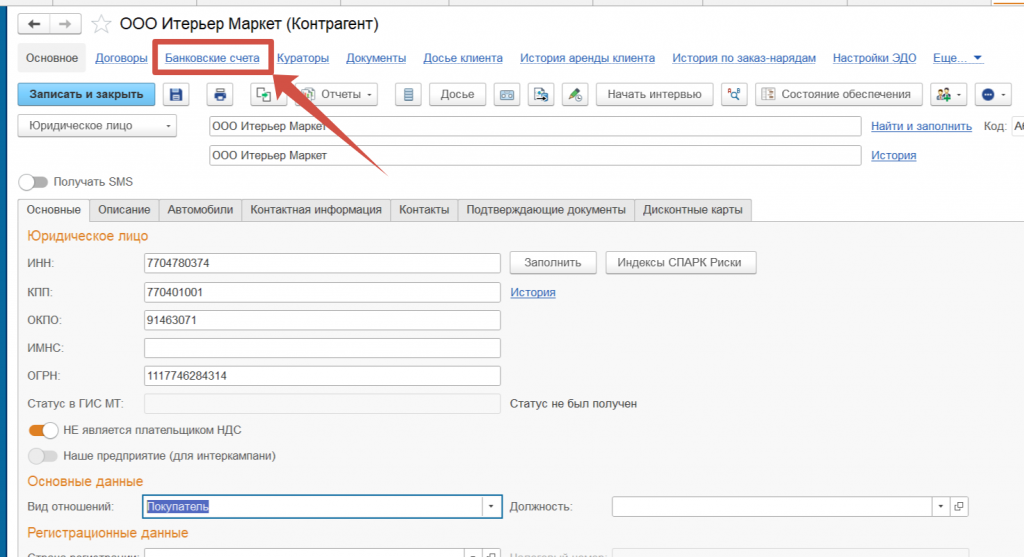Click the save floppy disk icon

177,95
